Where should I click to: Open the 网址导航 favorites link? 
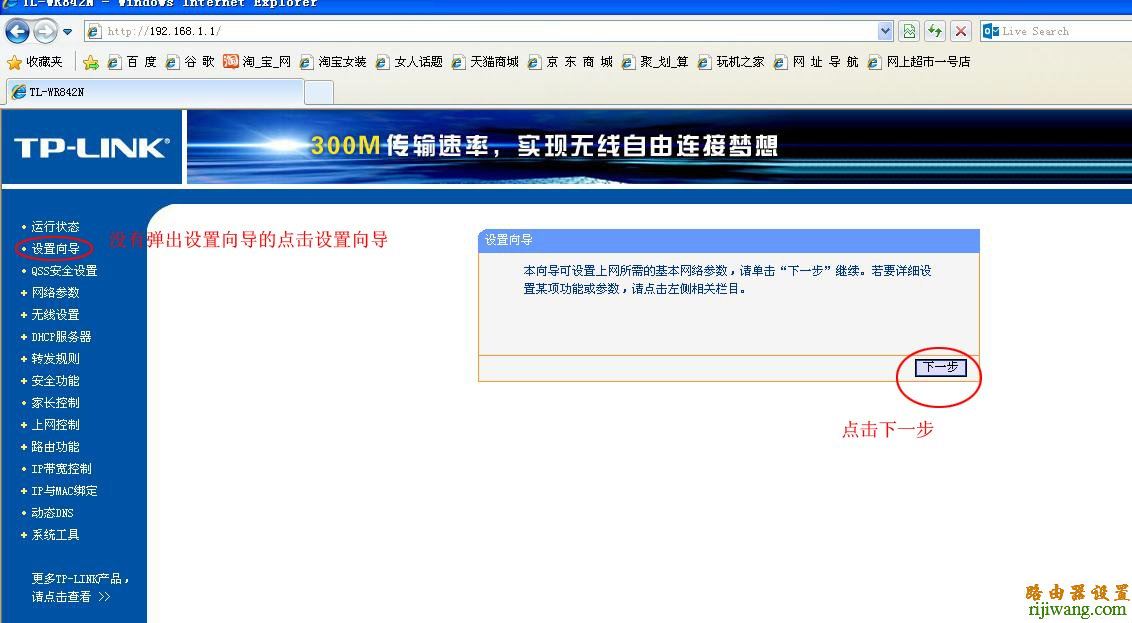click(x=816, y=62)
